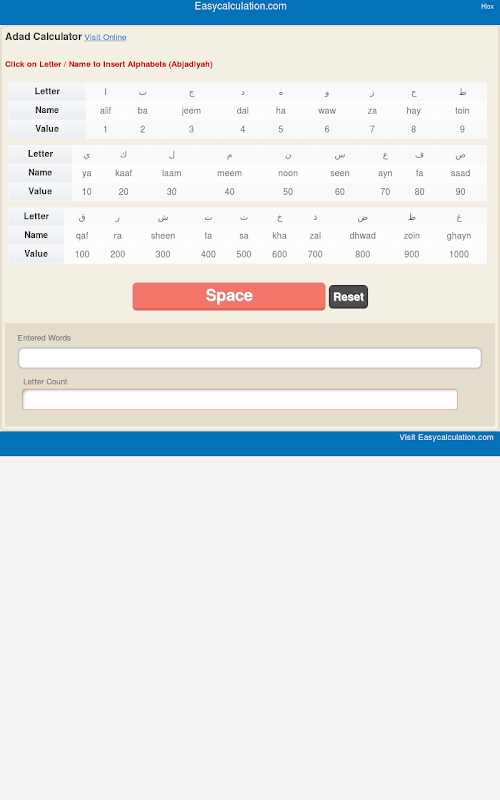
Task: Click the Arabic letter above qaf
Action: [x=82, y=217]
